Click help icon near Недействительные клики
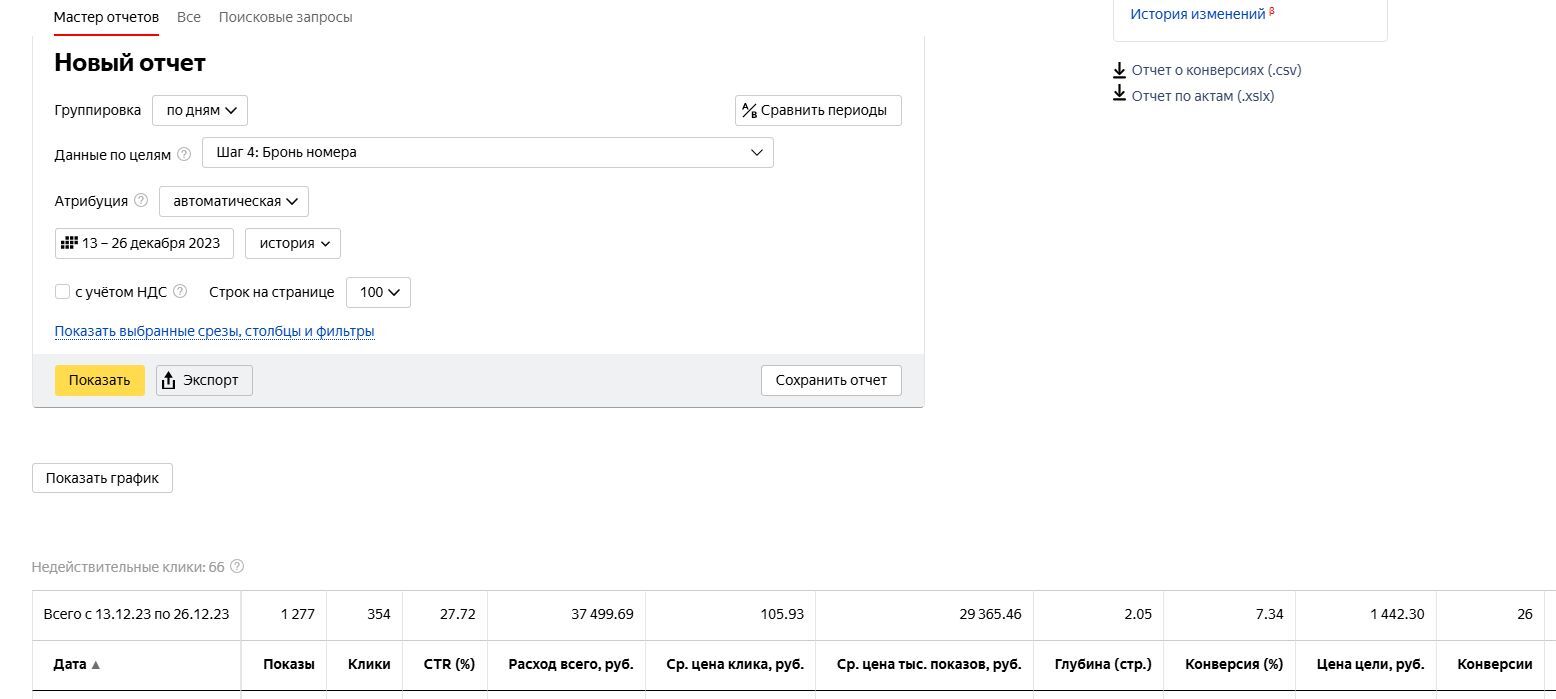The height and width of the screenshot is (699, 1556). (237, 567)
